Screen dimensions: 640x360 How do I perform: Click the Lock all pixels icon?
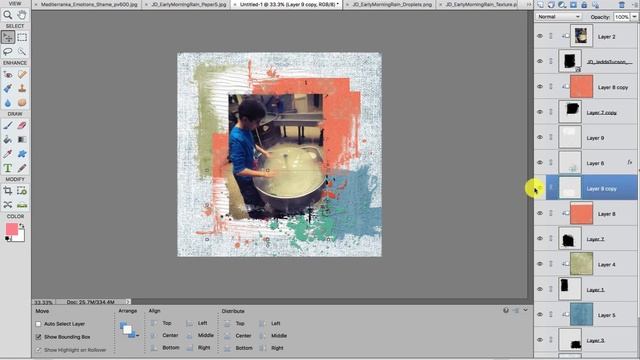pos(584,4)
